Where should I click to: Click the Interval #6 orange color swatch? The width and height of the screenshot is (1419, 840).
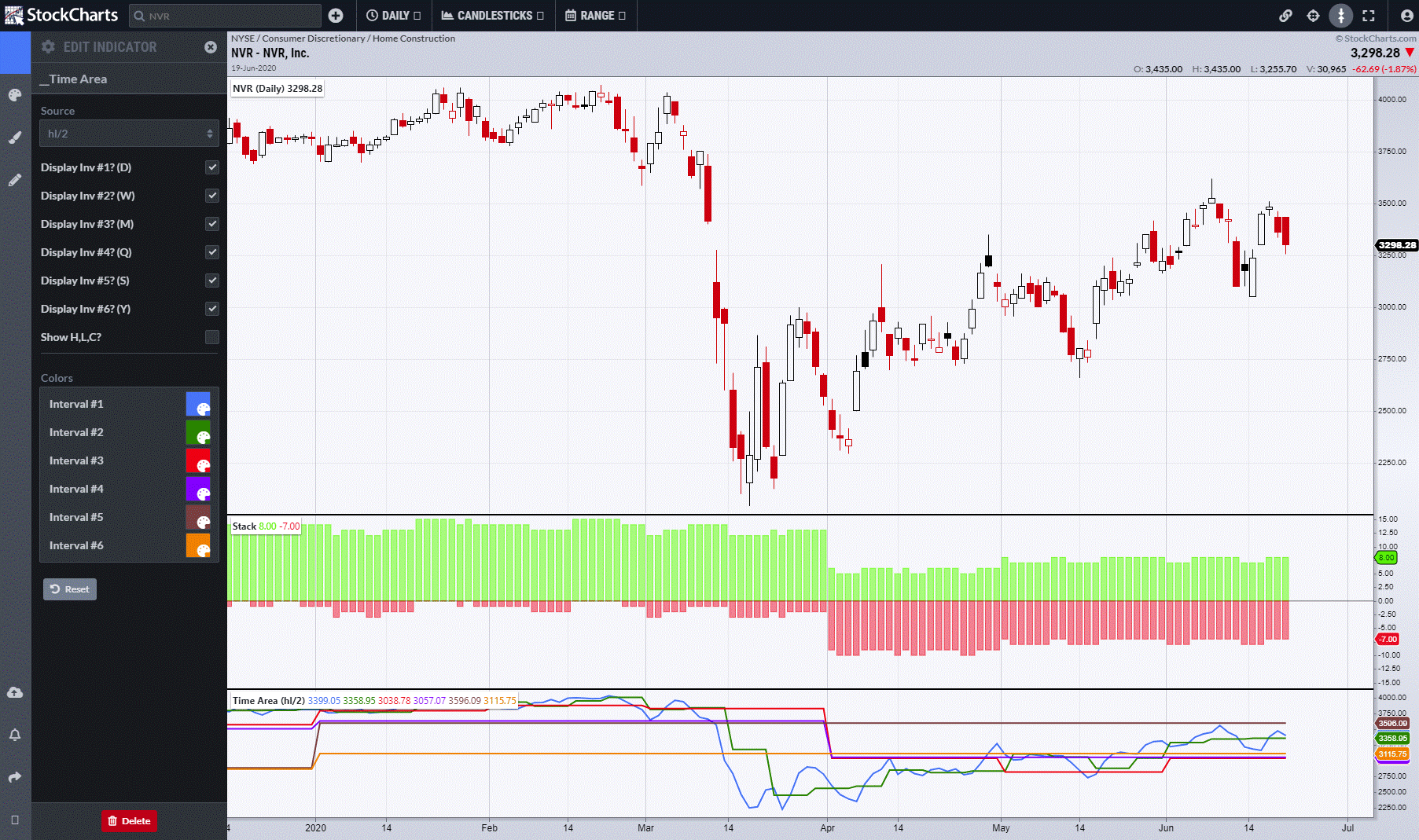[x=198, y=545]
